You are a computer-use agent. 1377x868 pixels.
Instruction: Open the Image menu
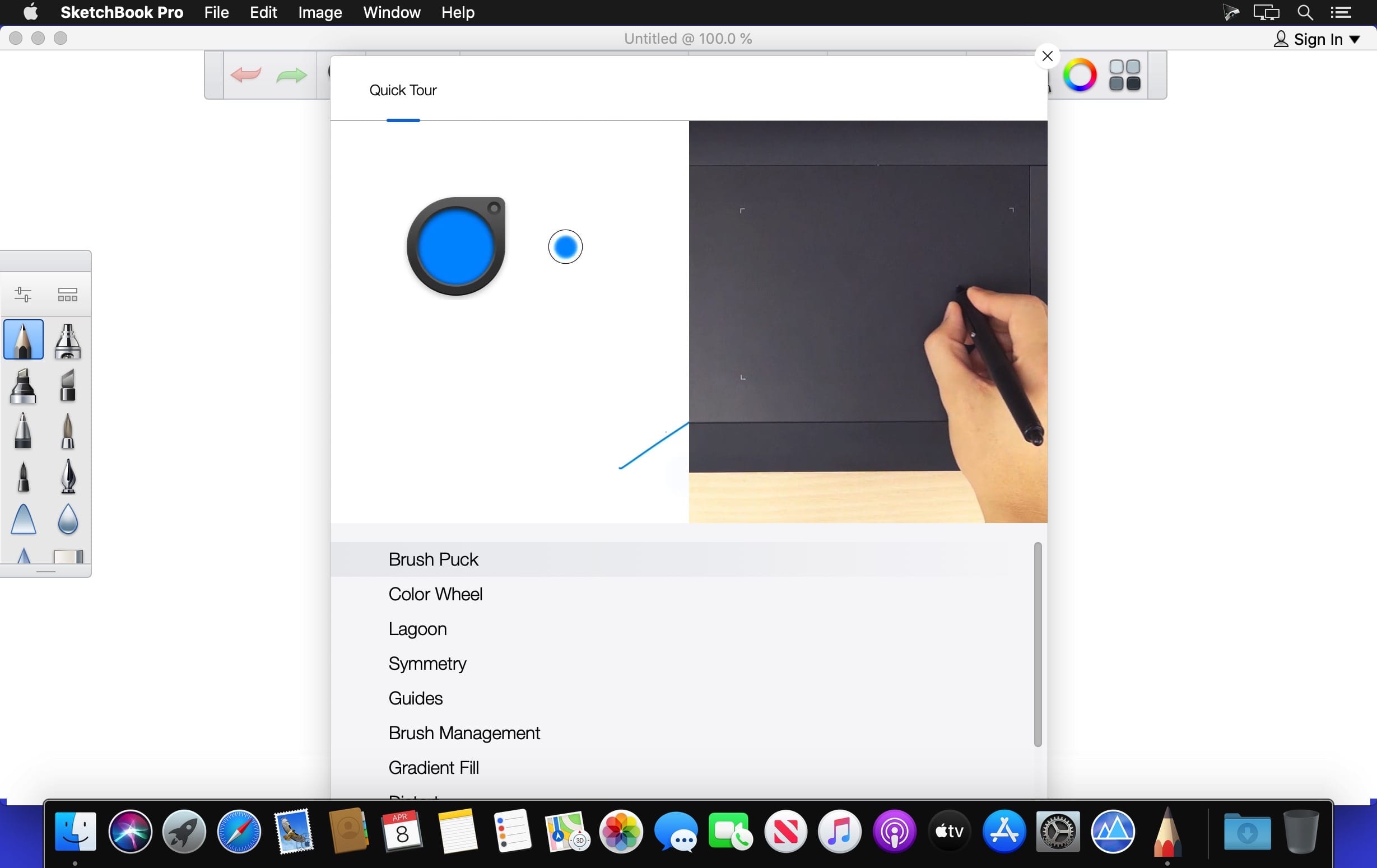point(319,12)
